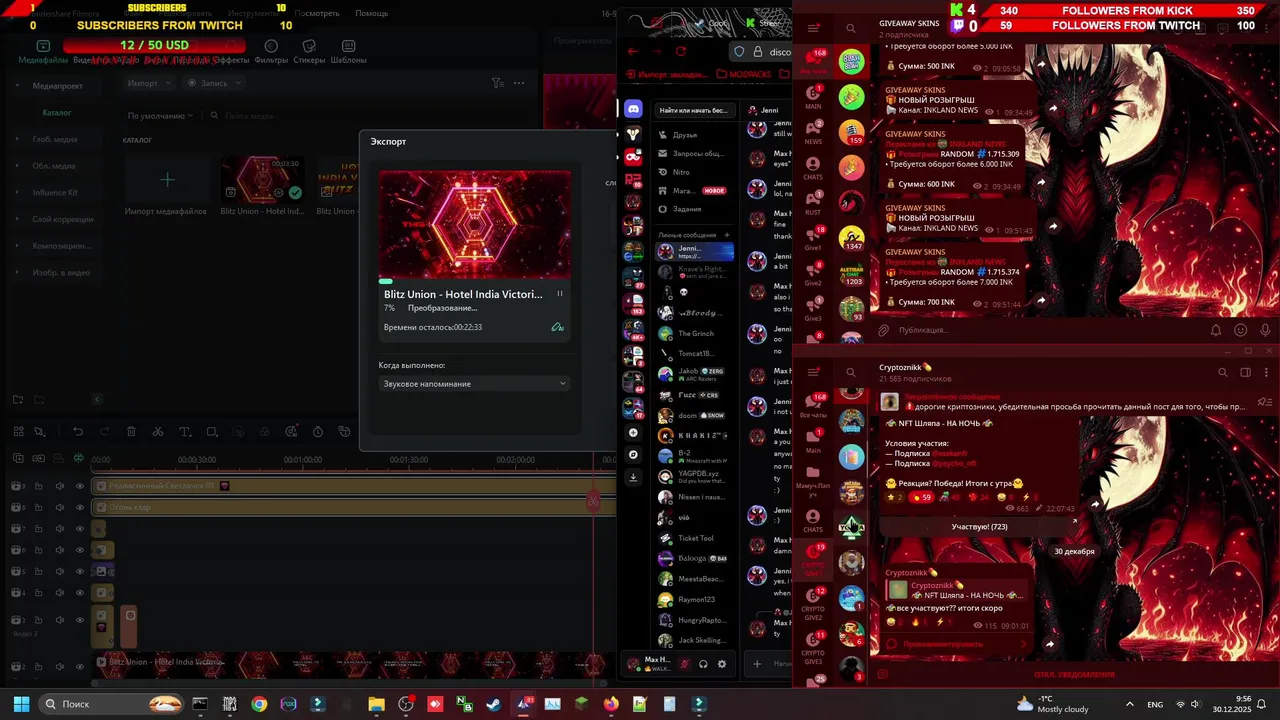Select the Crop tool in timeline toolbar
The width and height of the screenshot is (1280, 720).
(x=212, y=432)
